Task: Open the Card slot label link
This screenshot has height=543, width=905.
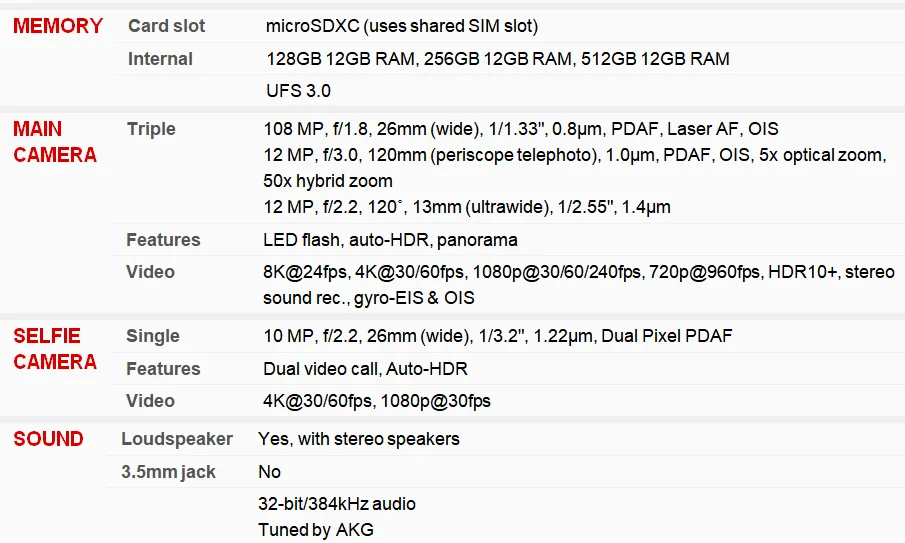Action: pyautogui.click(x=166, y=26)
